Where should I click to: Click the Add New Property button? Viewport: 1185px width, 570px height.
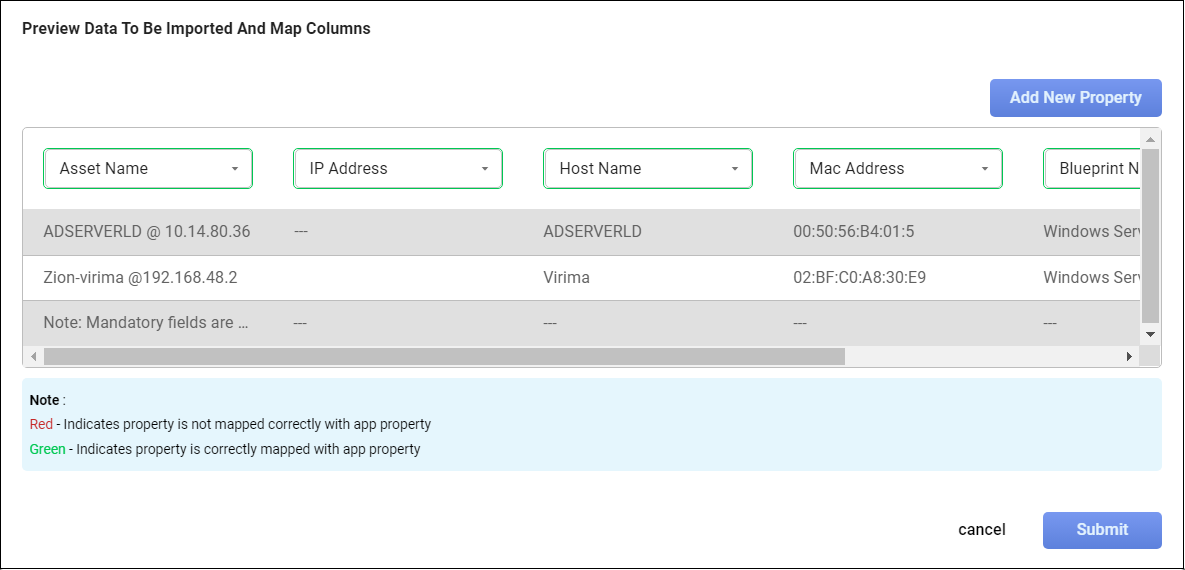pos(1075,98)
